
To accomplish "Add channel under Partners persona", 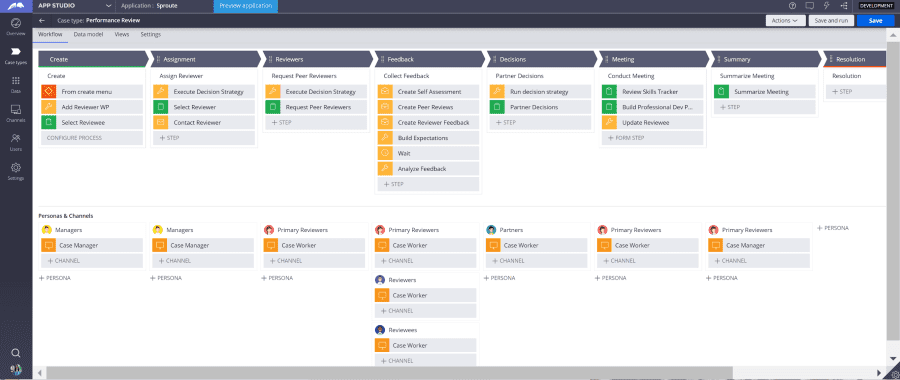I will click(x=537, y=261).
